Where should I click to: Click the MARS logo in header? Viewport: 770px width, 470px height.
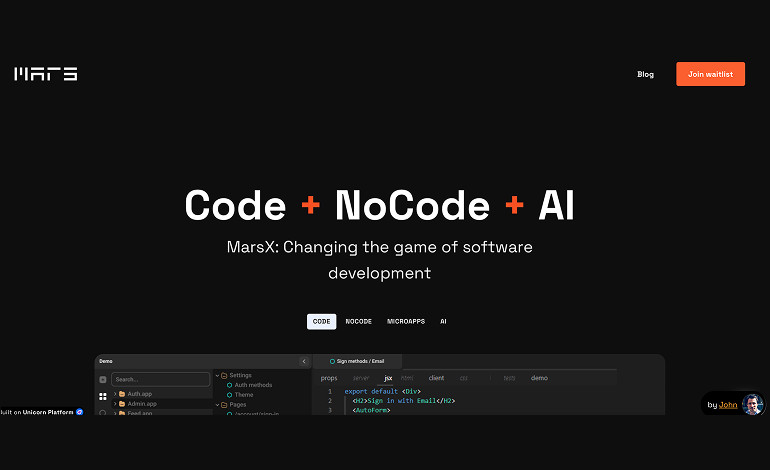(45, 74)
